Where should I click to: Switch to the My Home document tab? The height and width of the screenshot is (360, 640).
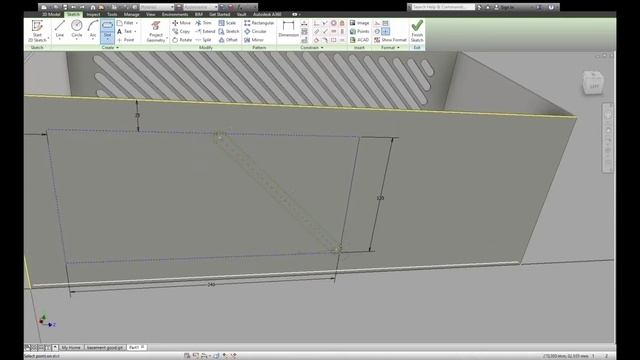[71, 348]
